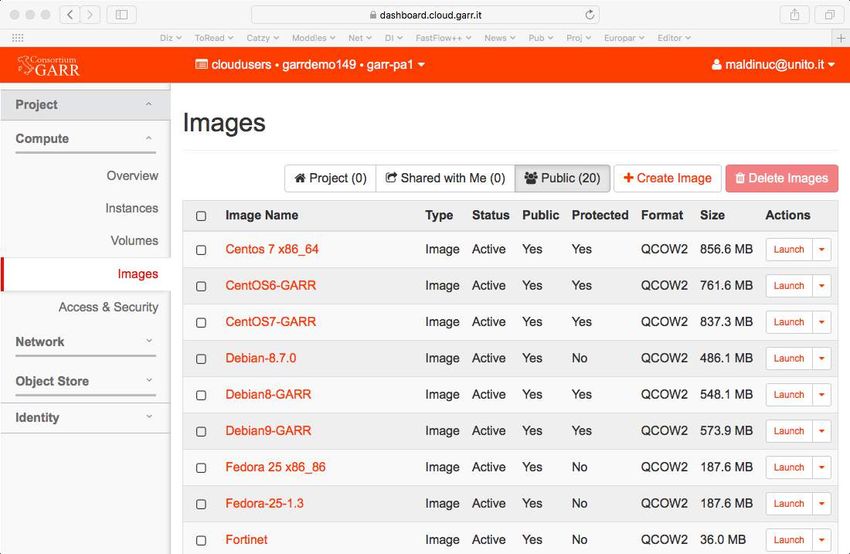Viewport: 850px width, 554px height.
Task: Open the Editor bookmarks folder
Action: click(674, 38)
